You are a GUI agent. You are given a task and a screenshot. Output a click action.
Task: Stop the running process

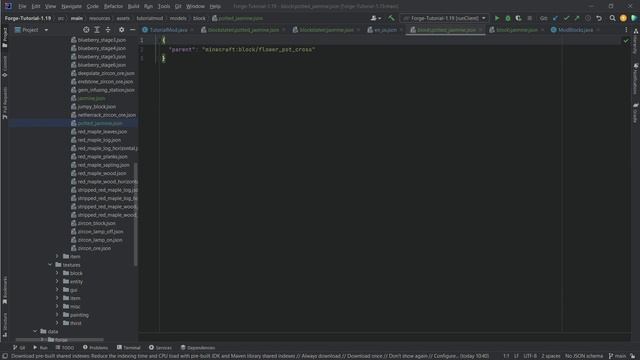point(529,18)
